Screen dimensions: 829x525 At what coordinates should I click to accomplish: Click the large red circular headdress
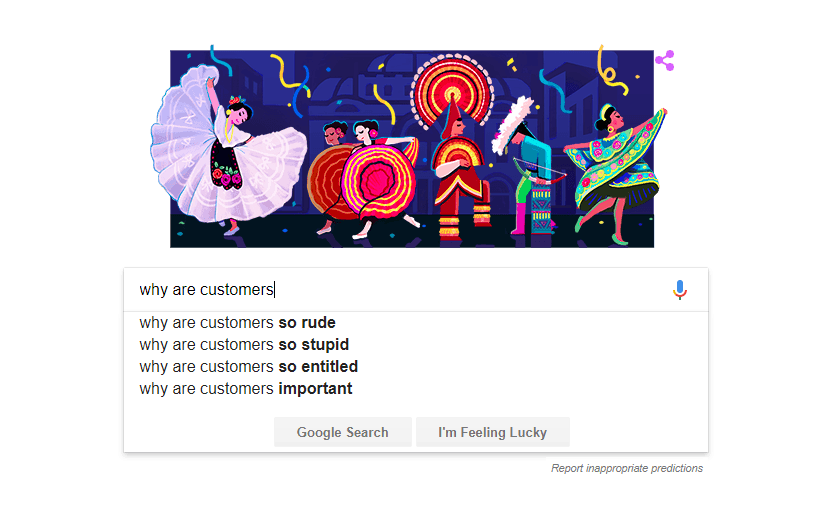pyautogui.click(x=452, y=93)
